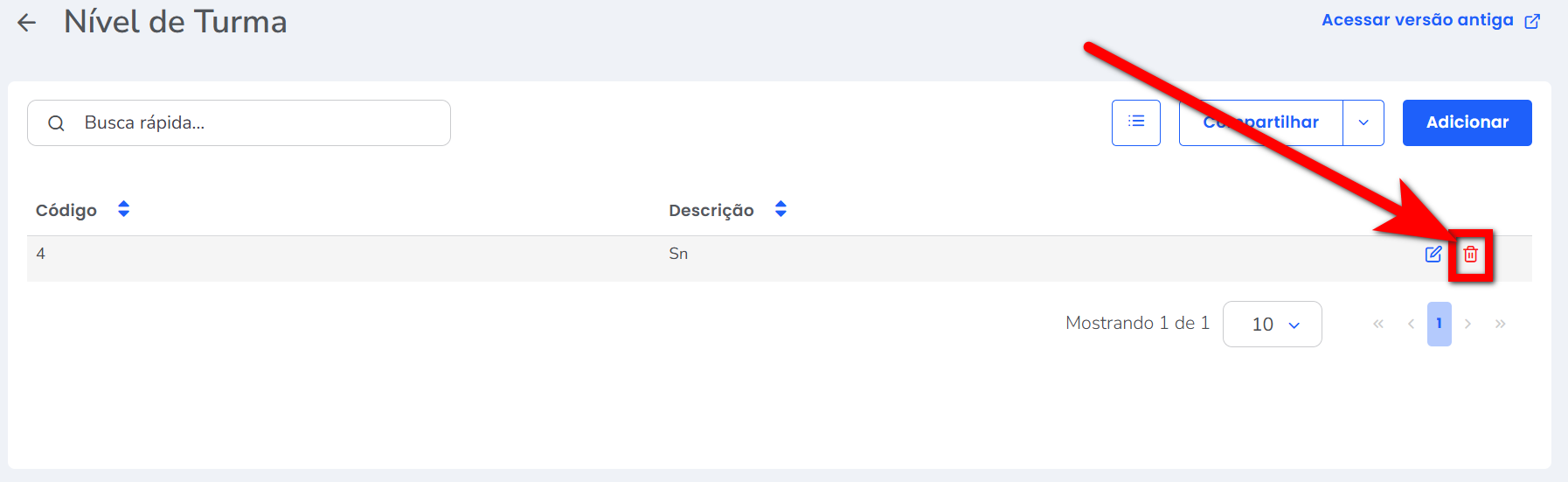Screen dimensions: 1568x482
Task: Delete the Sn row with trash icon
Action: (x=1471, y=255)
